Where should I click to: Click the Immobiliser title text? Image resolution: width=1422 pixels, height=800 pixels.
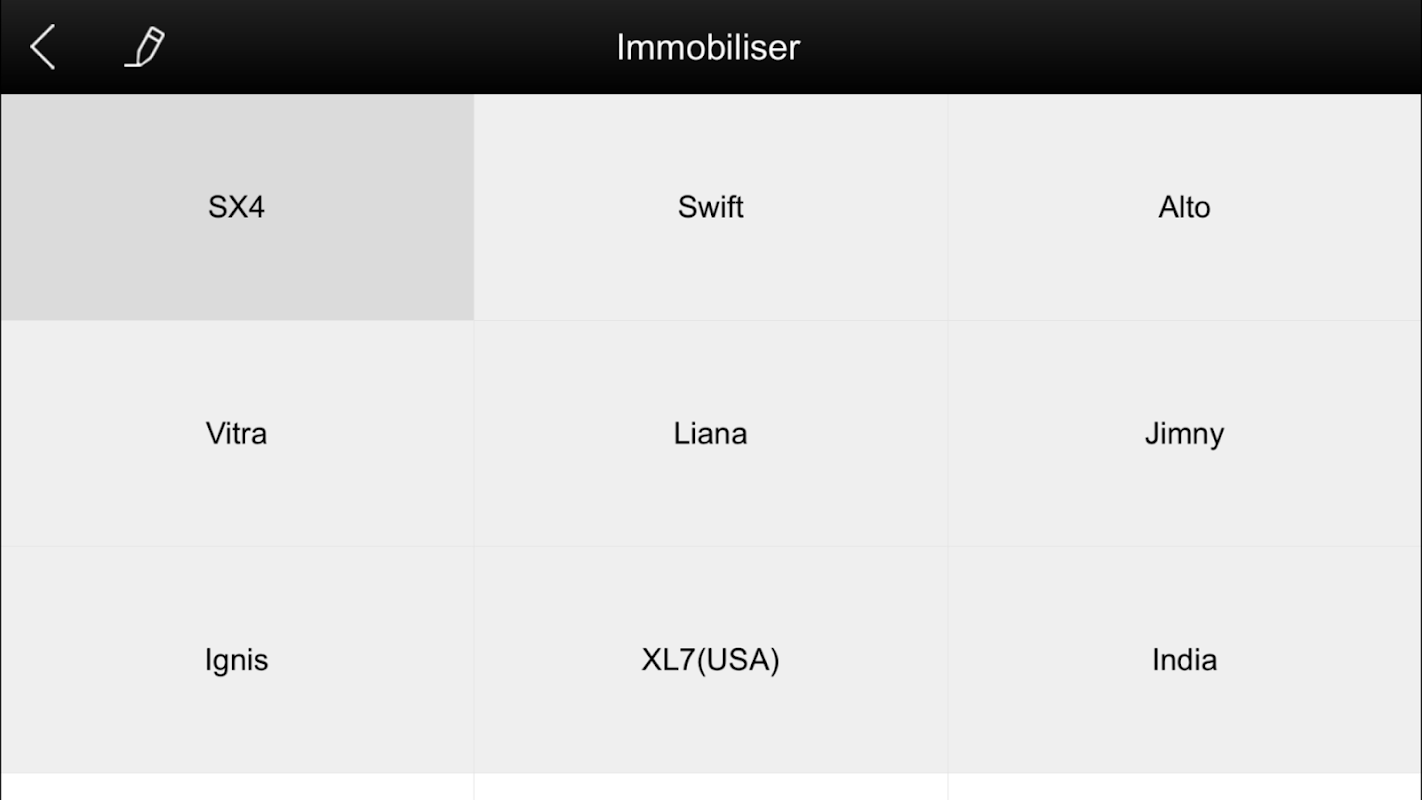coord(708,47)
